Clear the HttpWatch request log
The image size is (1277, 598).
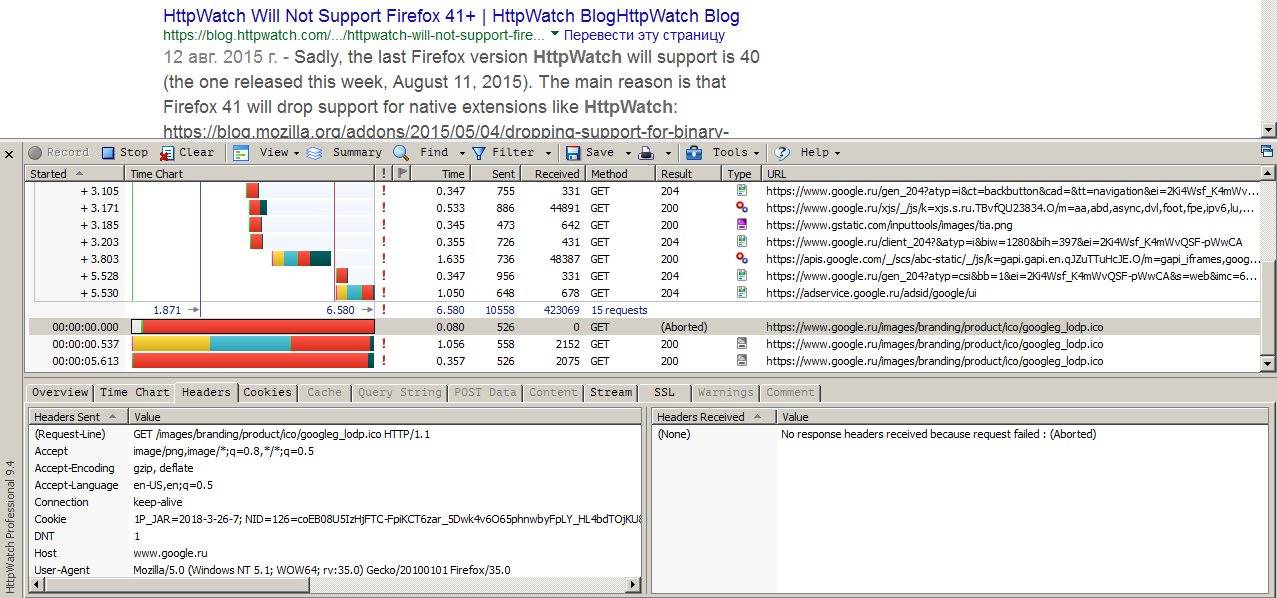click(x=187, y=153)
